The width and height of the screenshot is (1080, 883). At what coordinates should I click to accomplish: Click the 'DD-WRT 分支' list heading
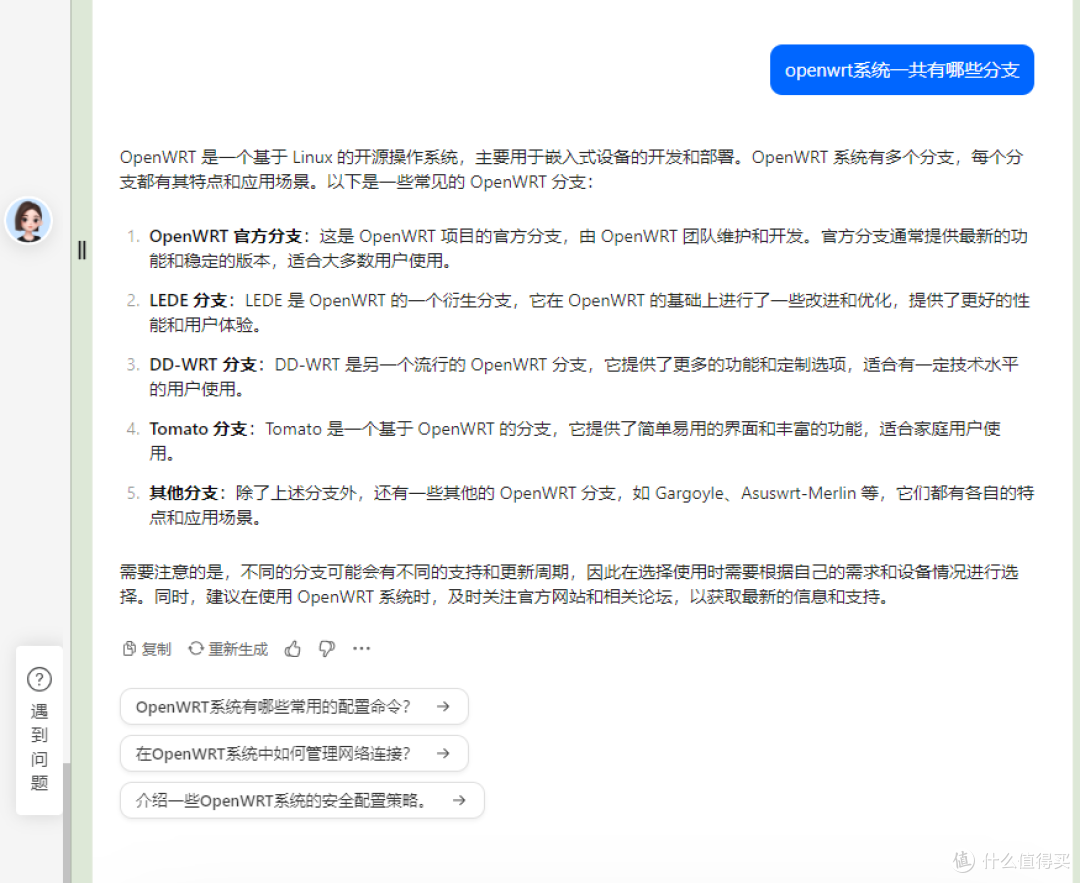203,364
